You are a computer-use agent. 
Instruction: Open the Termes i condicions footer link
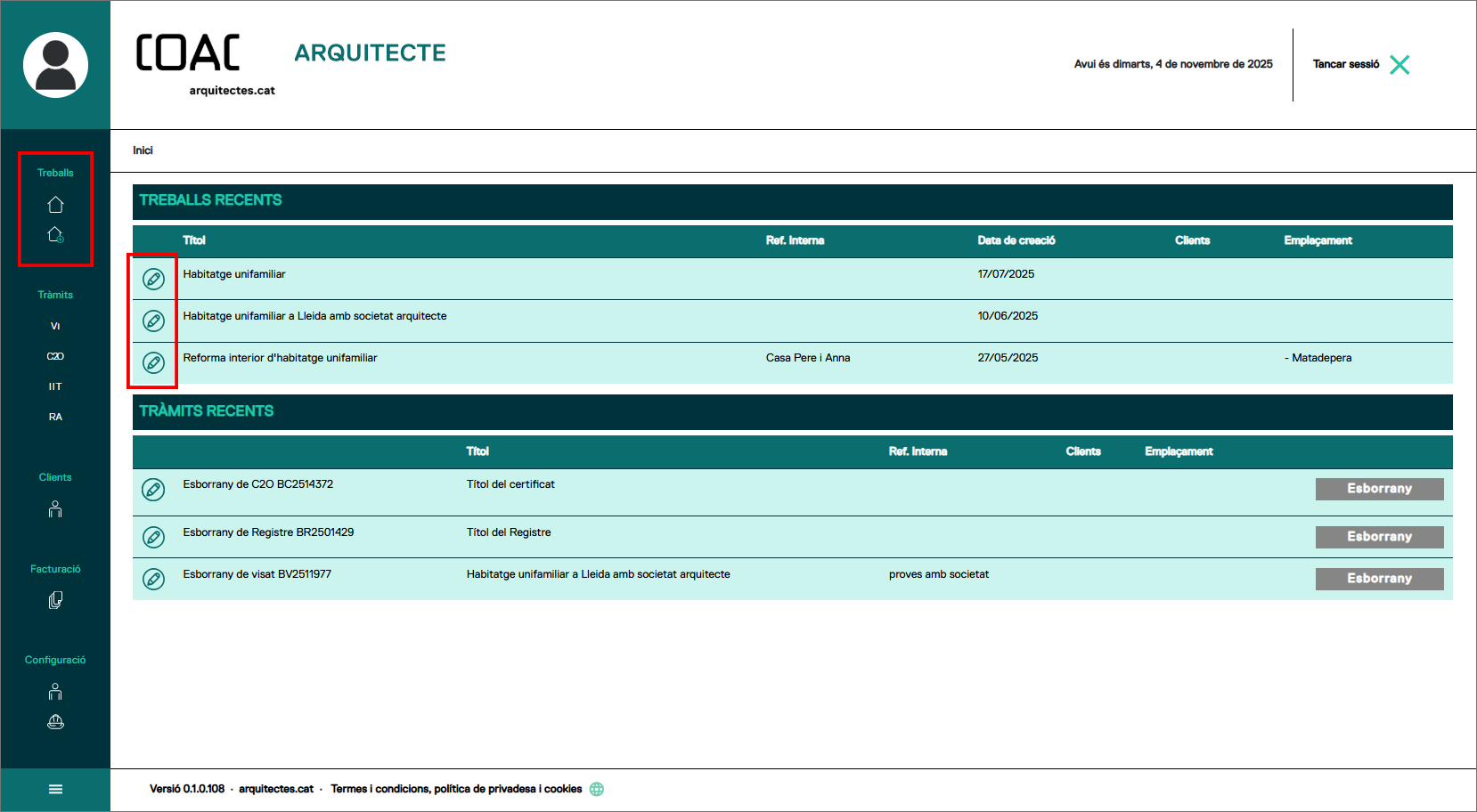pos(456,789)
